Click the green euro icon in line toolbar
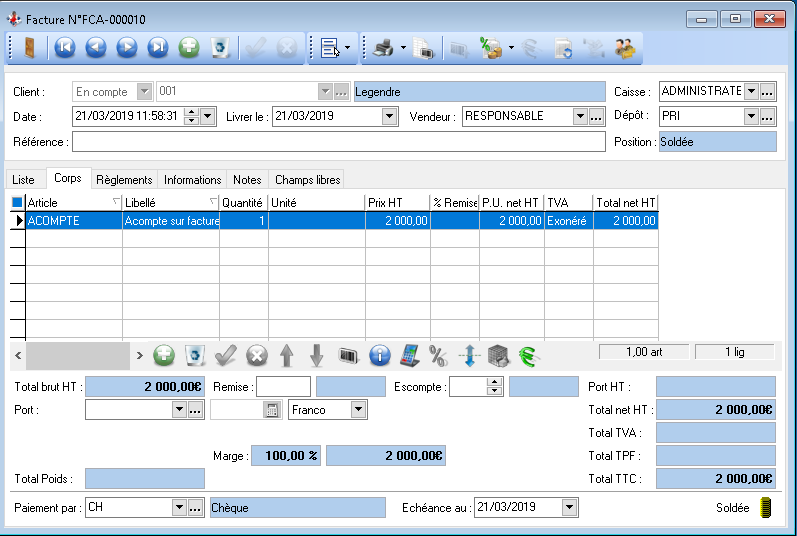 (x=528, y=355)
